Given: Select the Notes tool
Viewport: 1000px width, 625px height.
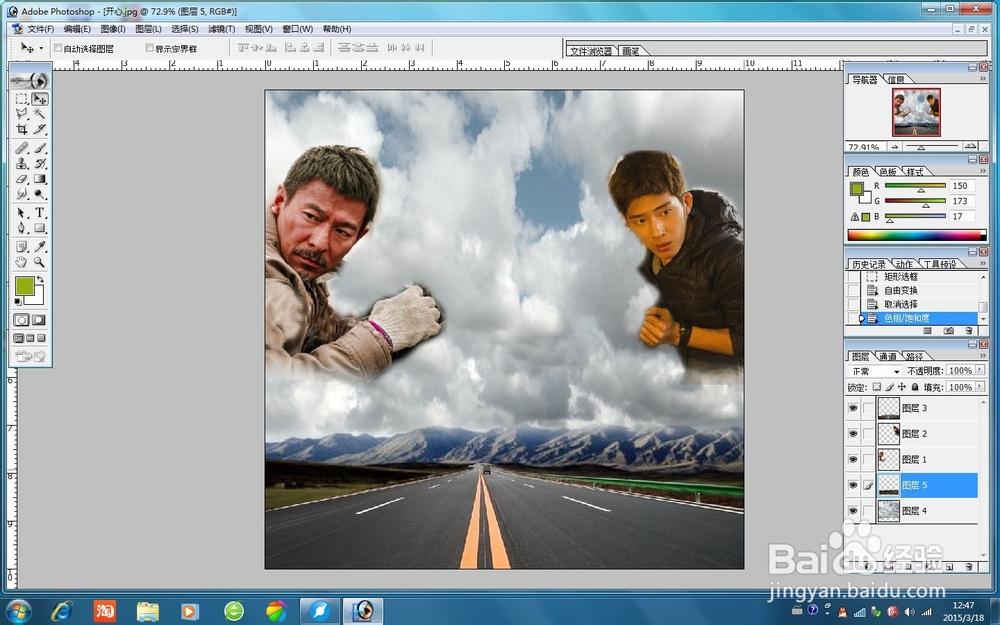Looking at the screenshot, I should (x=22, y=247).
